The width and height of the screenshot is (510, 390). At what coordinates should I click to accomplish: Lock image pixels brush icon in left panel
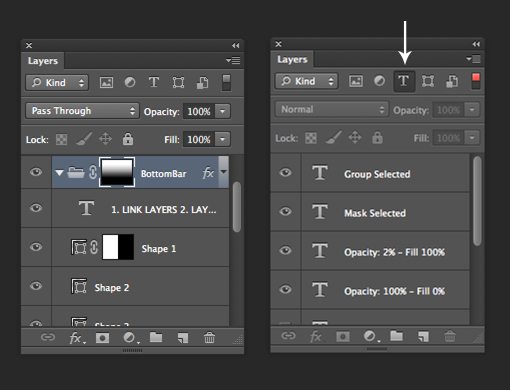coord(84,139)
